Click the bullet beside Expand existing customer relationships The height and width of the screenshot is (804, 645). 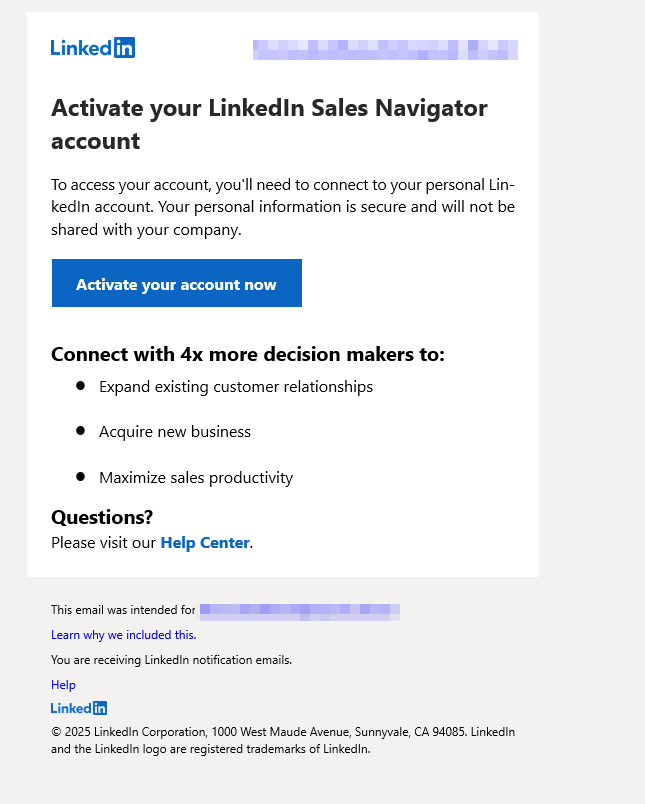click(80, 386)
